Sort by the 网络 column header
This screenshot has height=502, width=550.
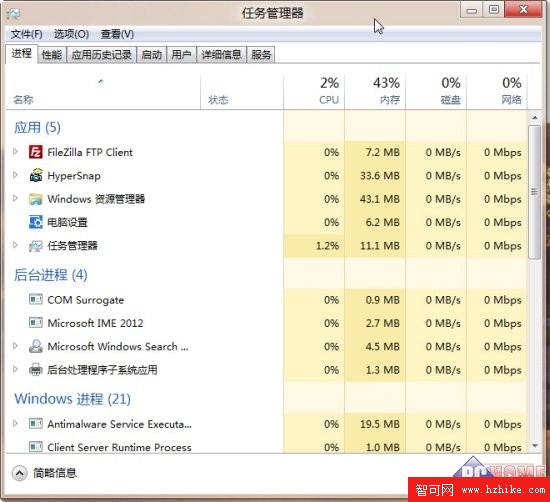point(497,92)
